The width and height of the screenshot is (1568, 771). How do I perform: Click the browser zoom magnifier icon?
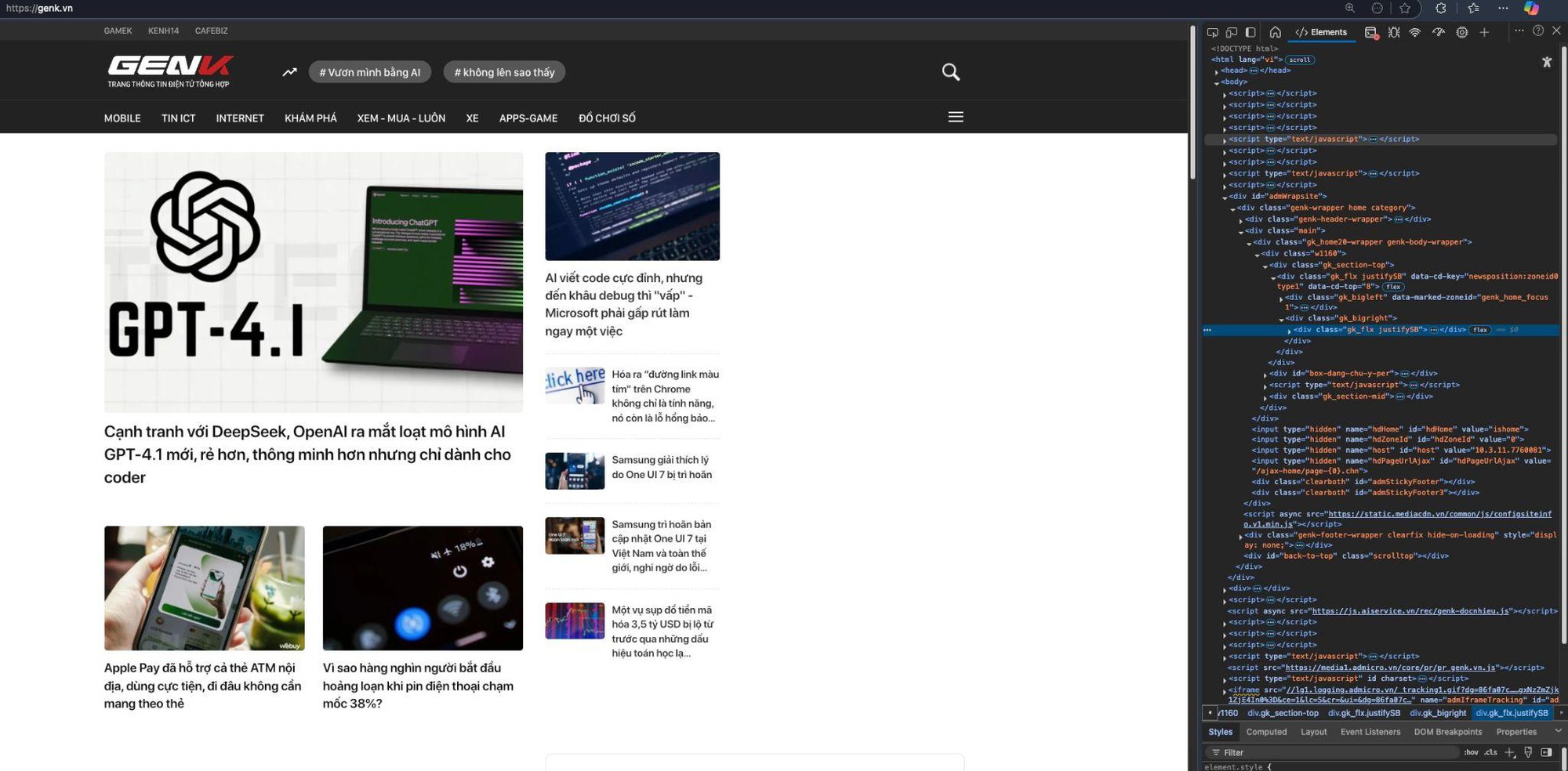point(1350,8)
